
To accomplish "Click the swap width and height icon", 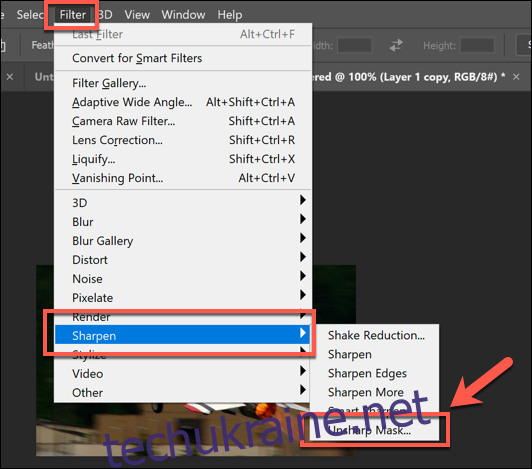I will [x=396, y=45].
